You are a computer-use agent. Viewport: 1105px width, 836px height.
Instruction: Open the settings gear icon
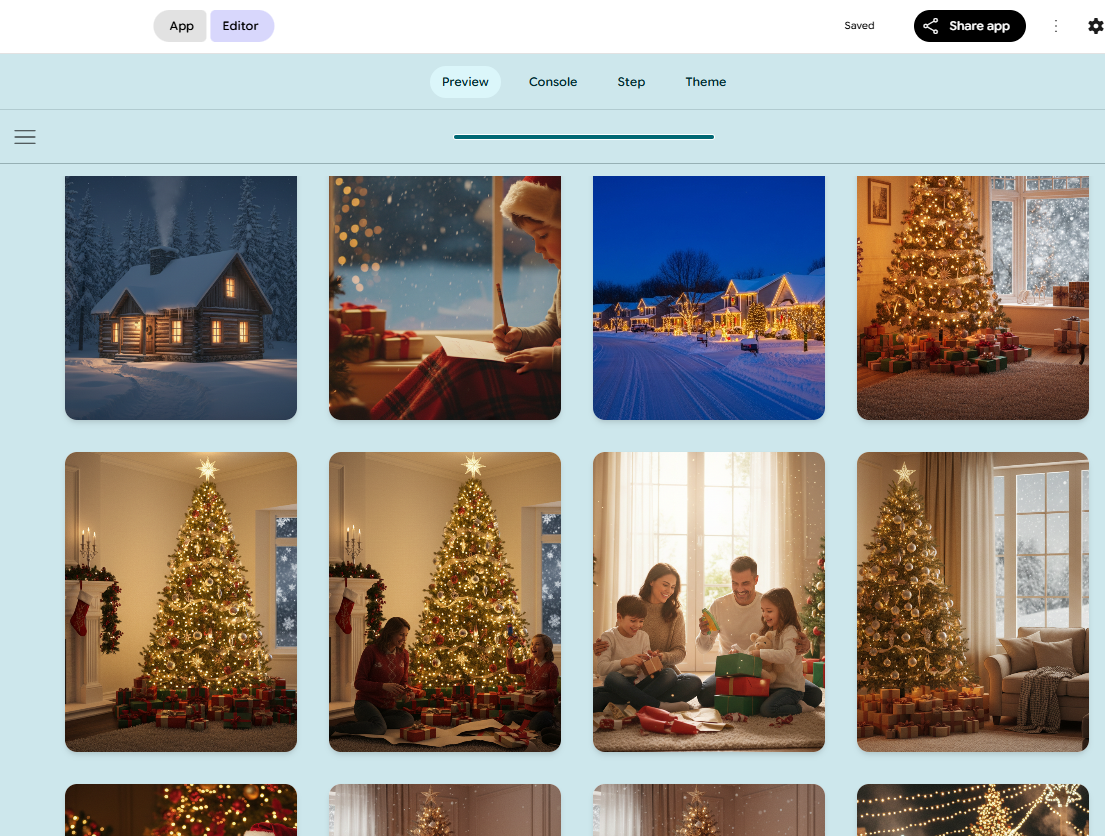[1095, 26]
